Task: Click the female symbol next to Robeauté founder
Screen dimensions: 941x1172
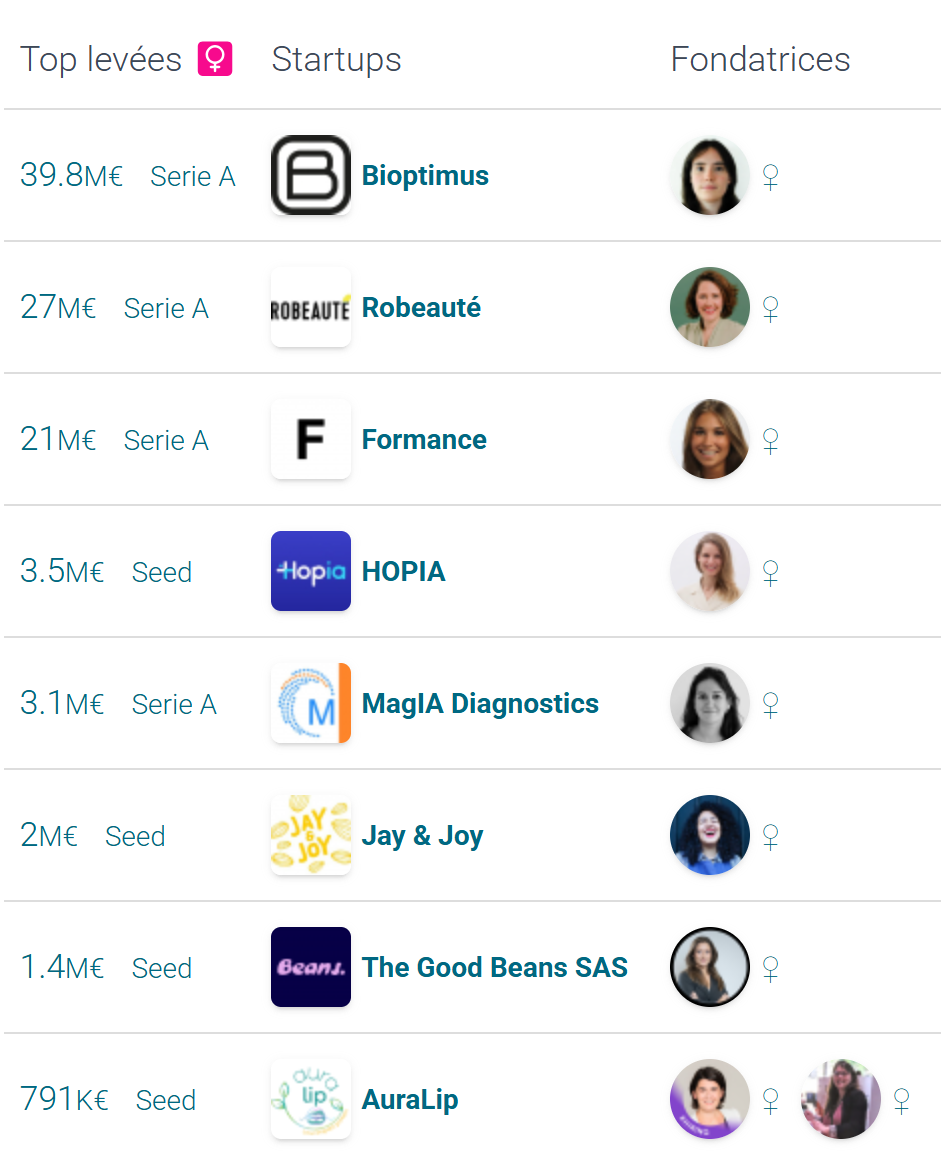Action: coord(771,309)
